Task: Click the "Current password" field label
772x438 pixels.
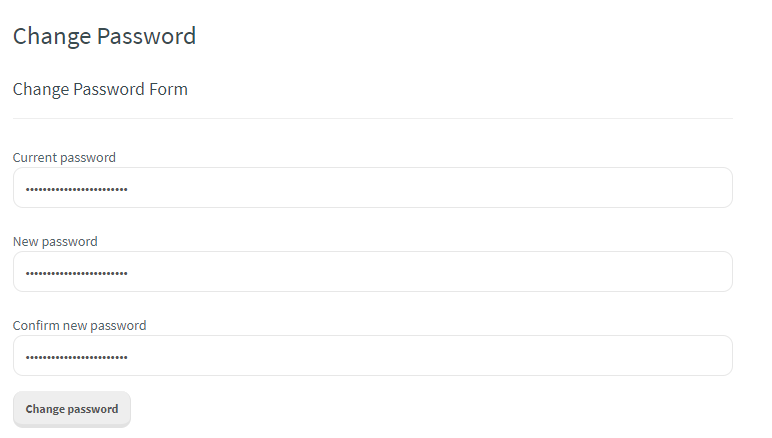Action: (x=64, y=157)
